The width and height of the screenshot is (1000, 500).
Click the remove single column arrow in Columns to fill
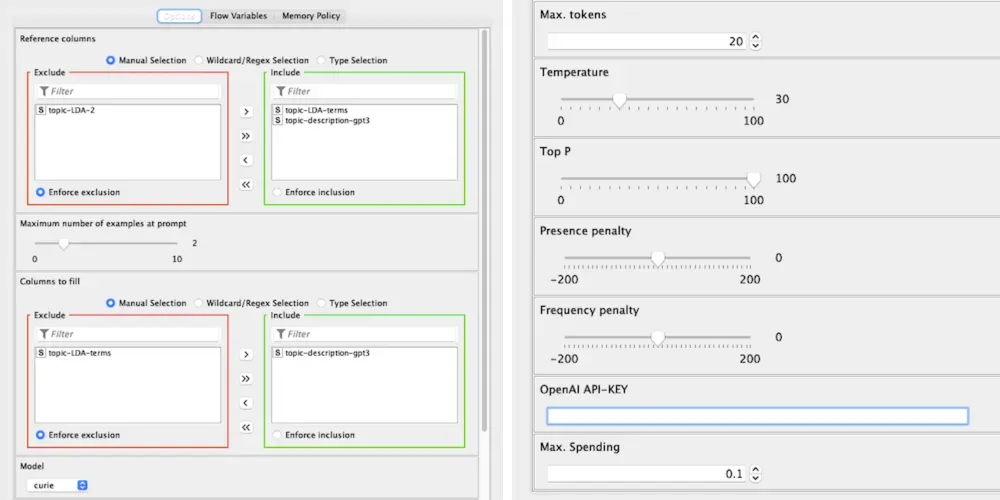(246, 403)
